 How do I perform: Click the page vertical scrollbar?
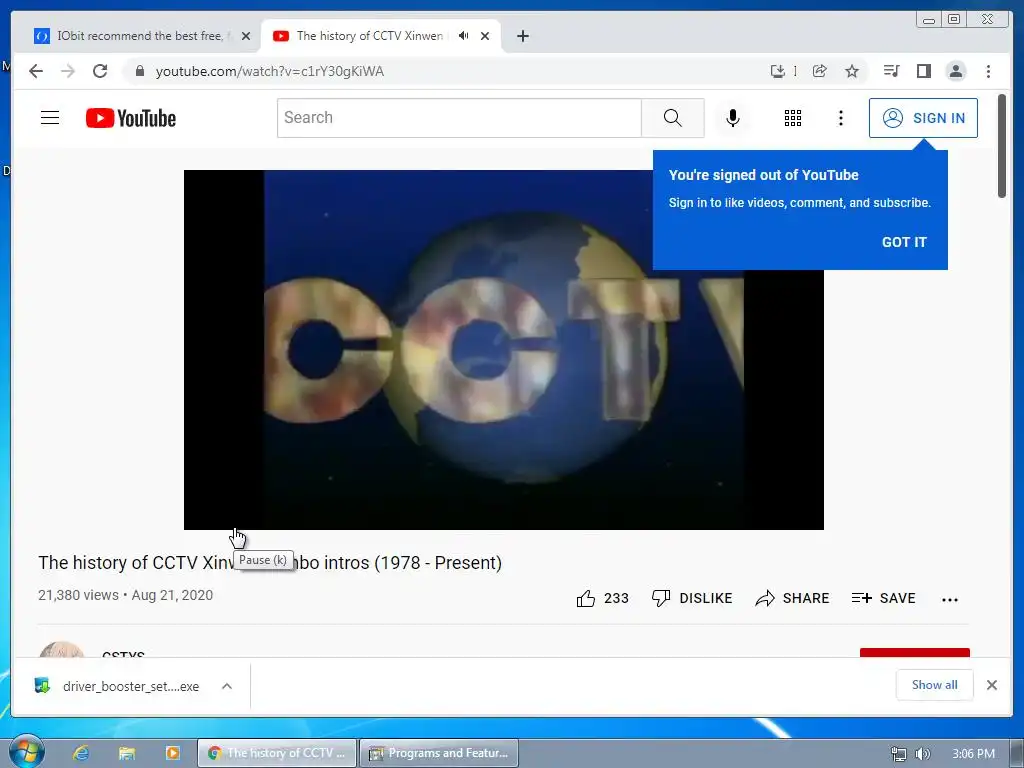(x=1002, y=146)
